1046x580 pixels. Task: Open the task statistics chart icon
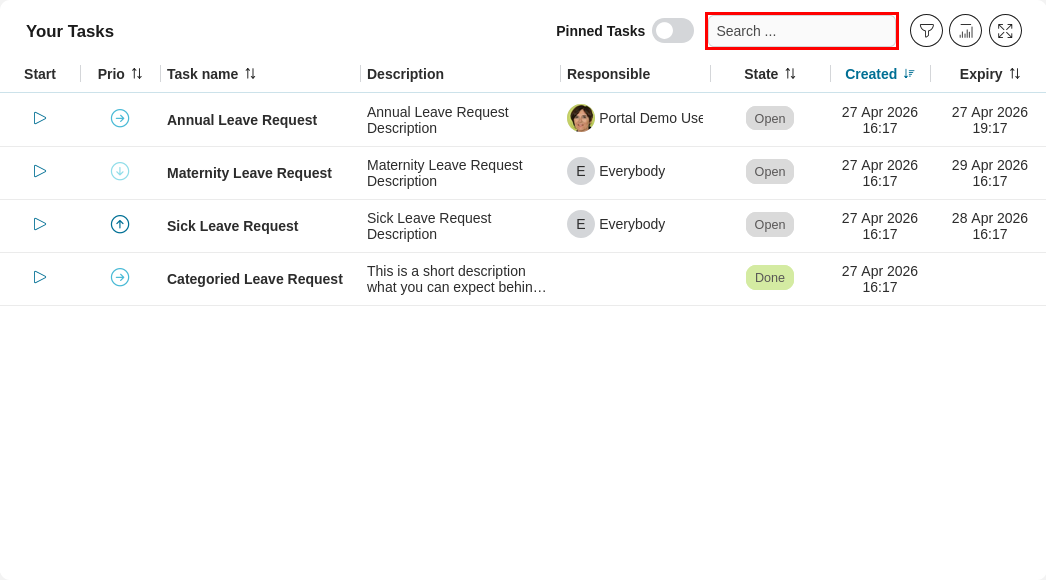[x=965, y=31]
